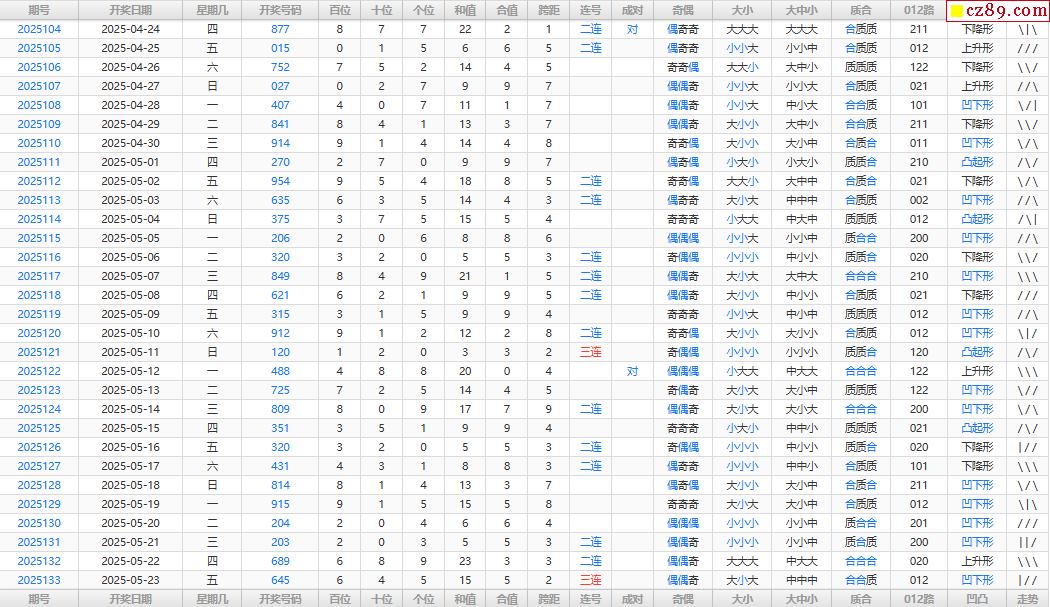Select winning number 752
The height and width of the screenshot is (607, 1050).
pos(281,68)
